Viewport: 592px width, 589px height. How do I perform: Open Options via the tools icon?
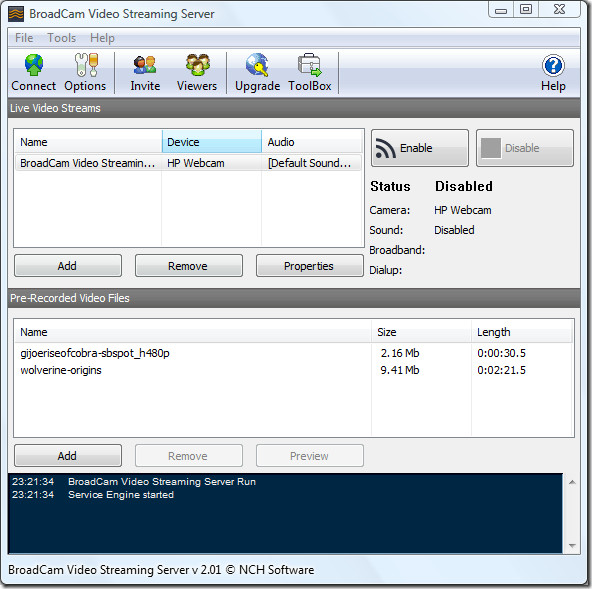point(86,65)
